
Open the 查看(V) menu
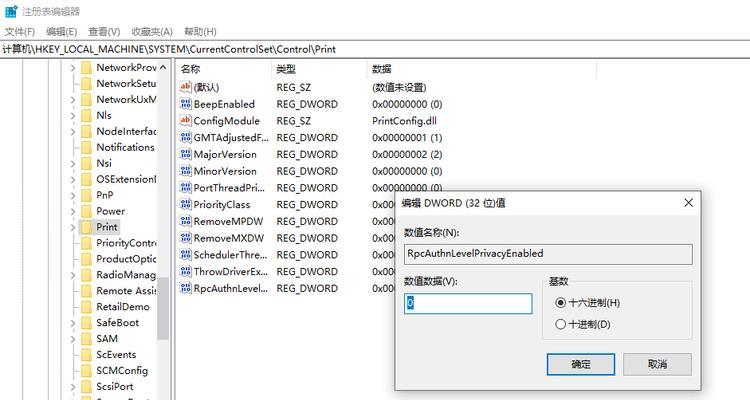pos(104,32)
